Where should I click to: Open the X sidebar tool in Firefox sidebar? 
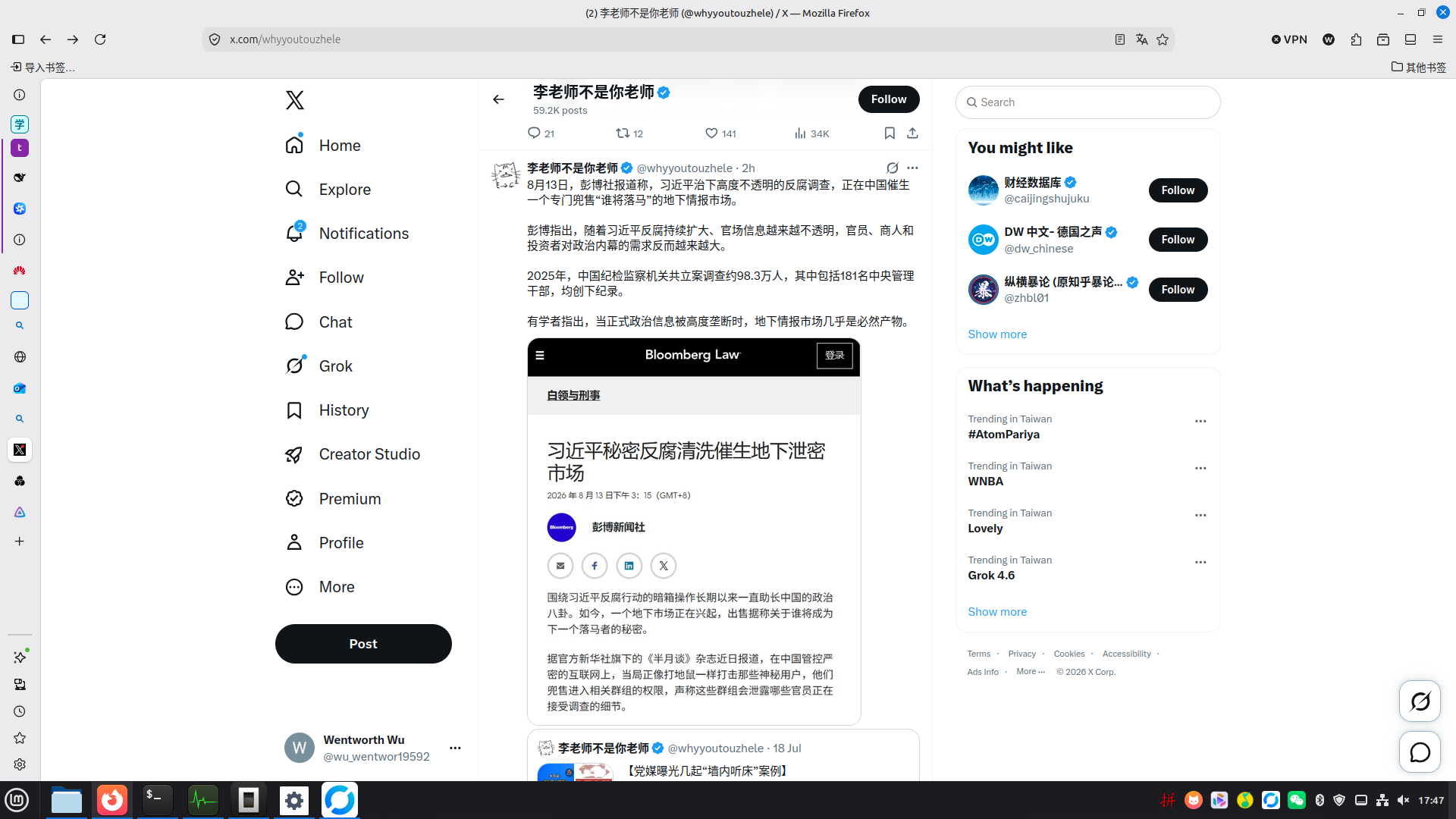coord(20,450)
